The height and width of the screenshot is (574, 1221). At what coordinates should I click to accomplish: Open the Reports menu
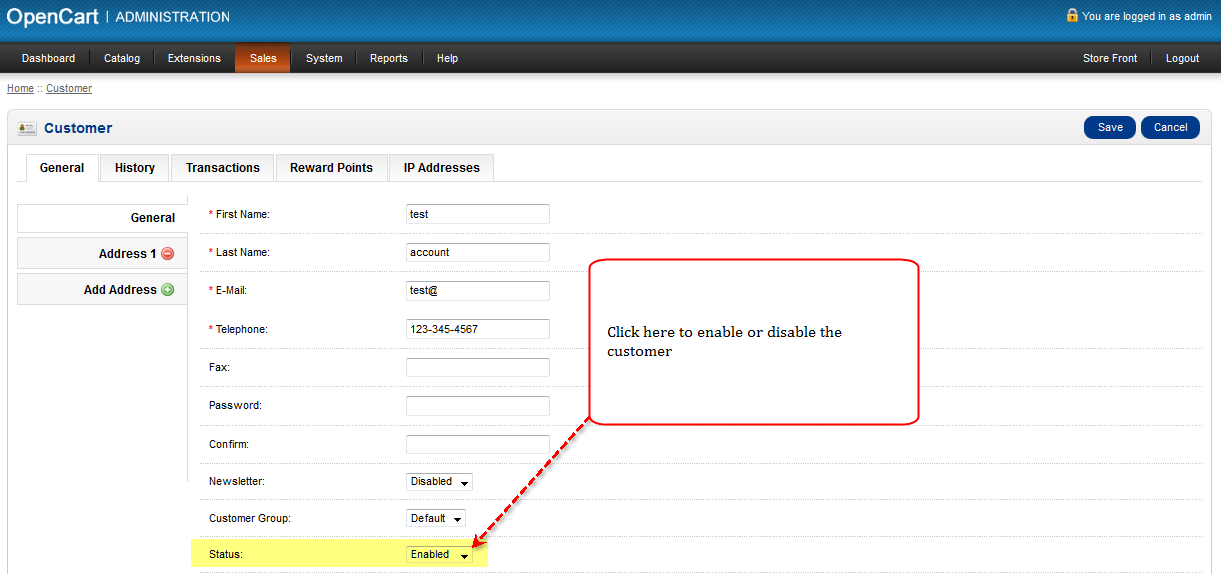(389, 58)
